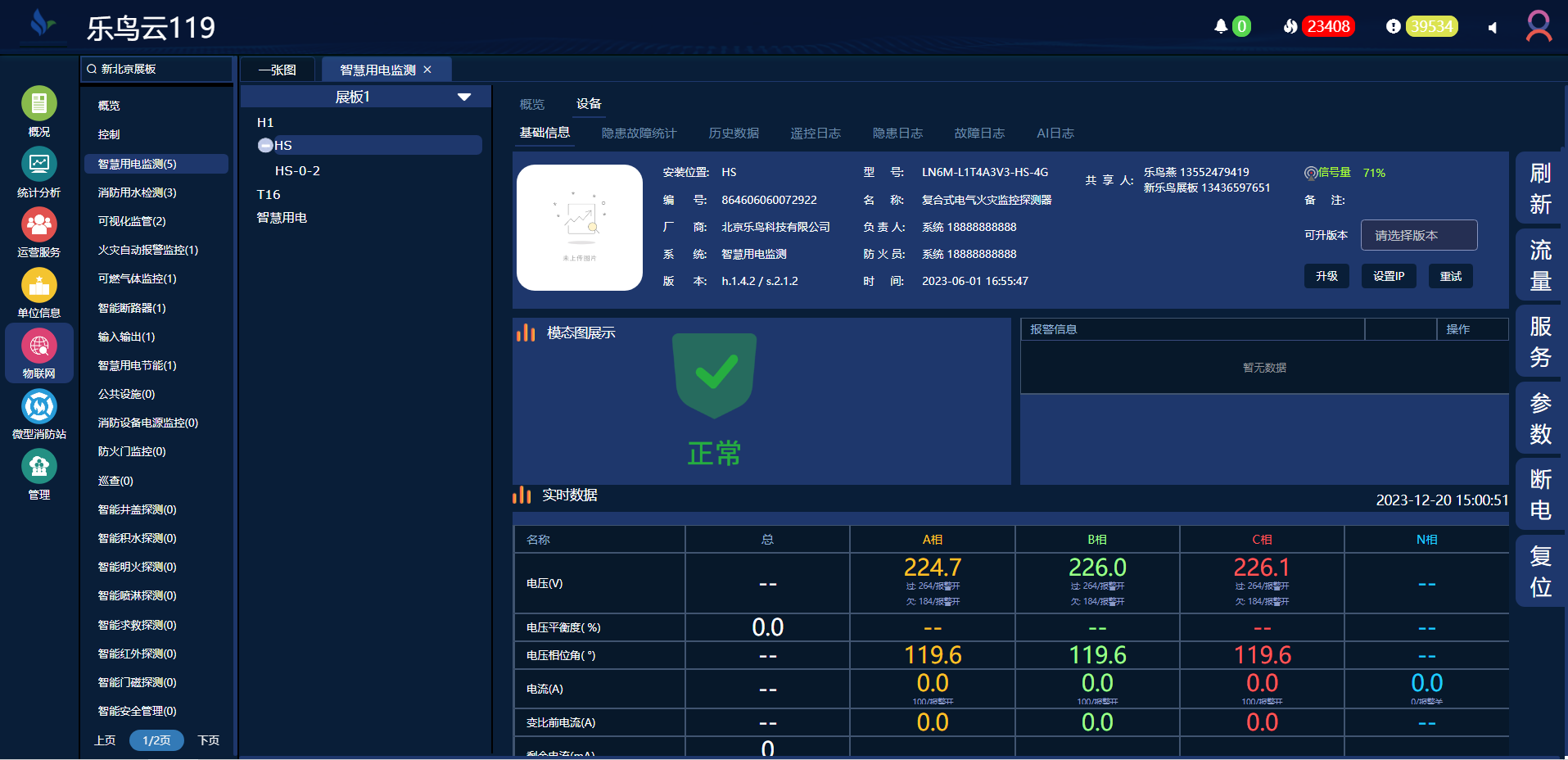Select the 运营服务 operations service icon

38,225
